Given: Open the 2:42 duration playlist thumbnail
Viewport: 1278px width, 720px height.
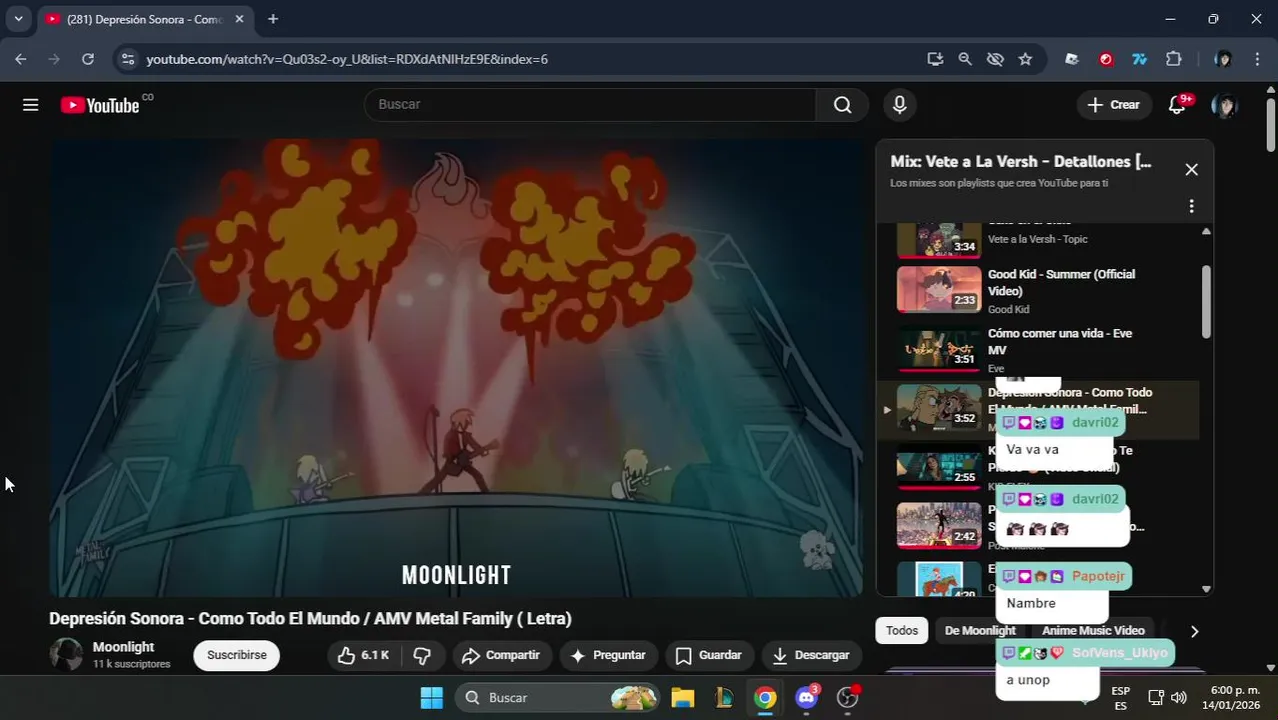Looking at the screenshot, I should pyautogui.click(x=939, y=526).
